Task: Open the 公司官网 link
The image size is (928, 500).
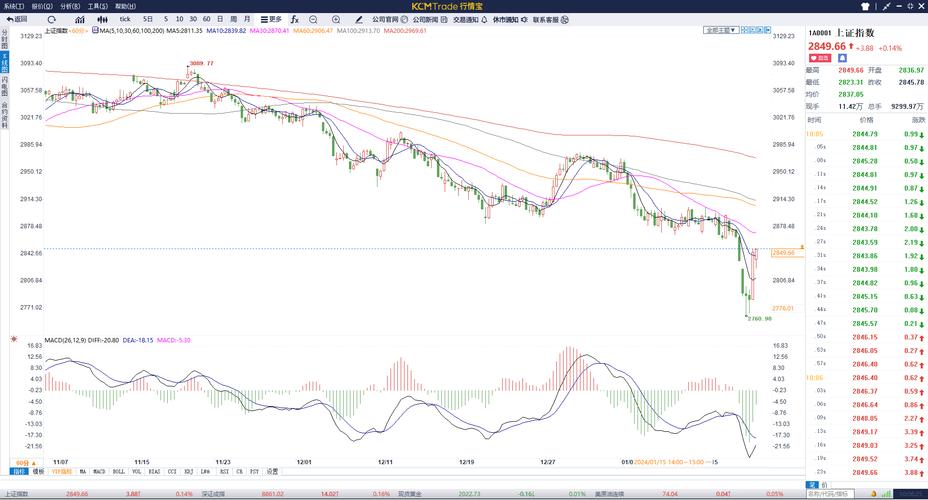Action: click(x=390, y=19)
